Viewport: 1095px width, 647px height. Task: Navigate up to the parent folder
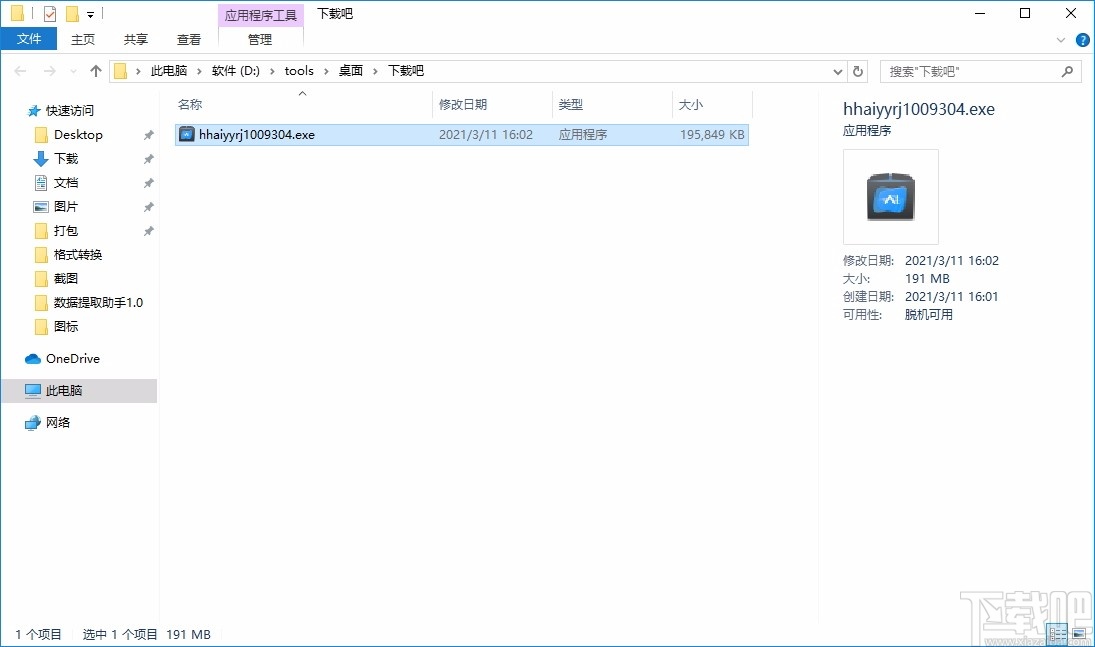point(95,71)
